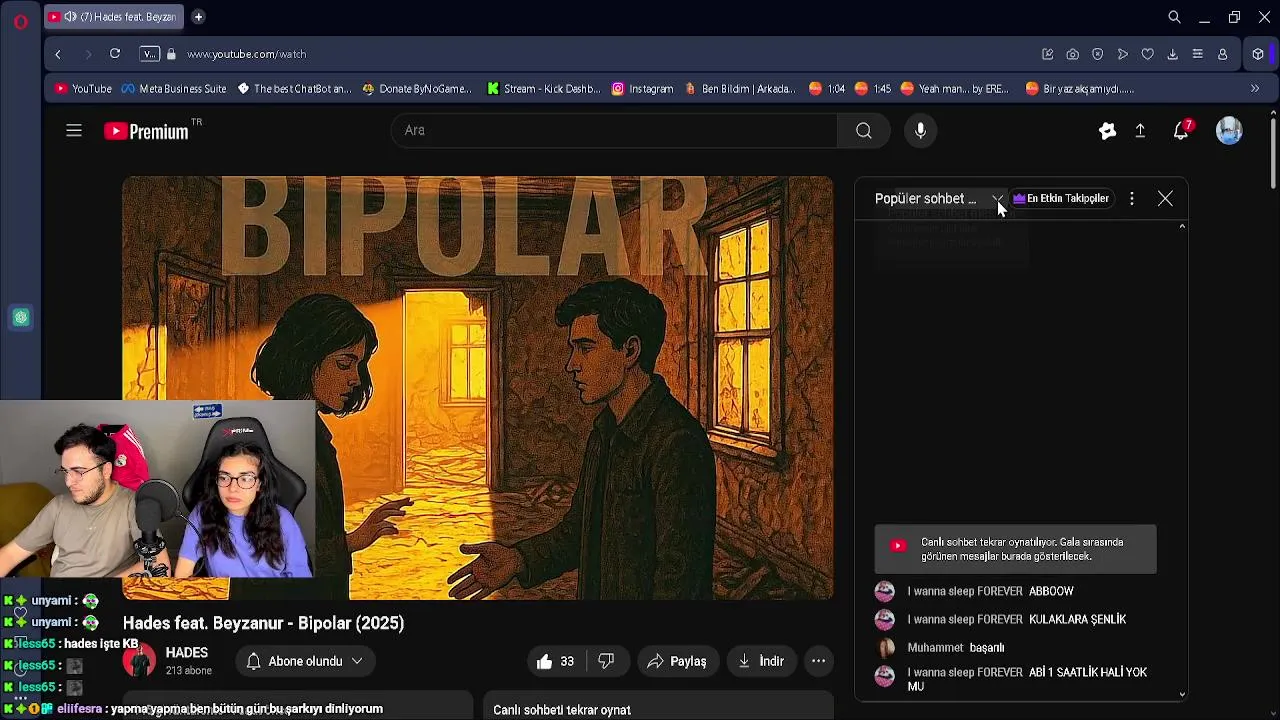Click the VPN badge in address bar

point(149,54)
